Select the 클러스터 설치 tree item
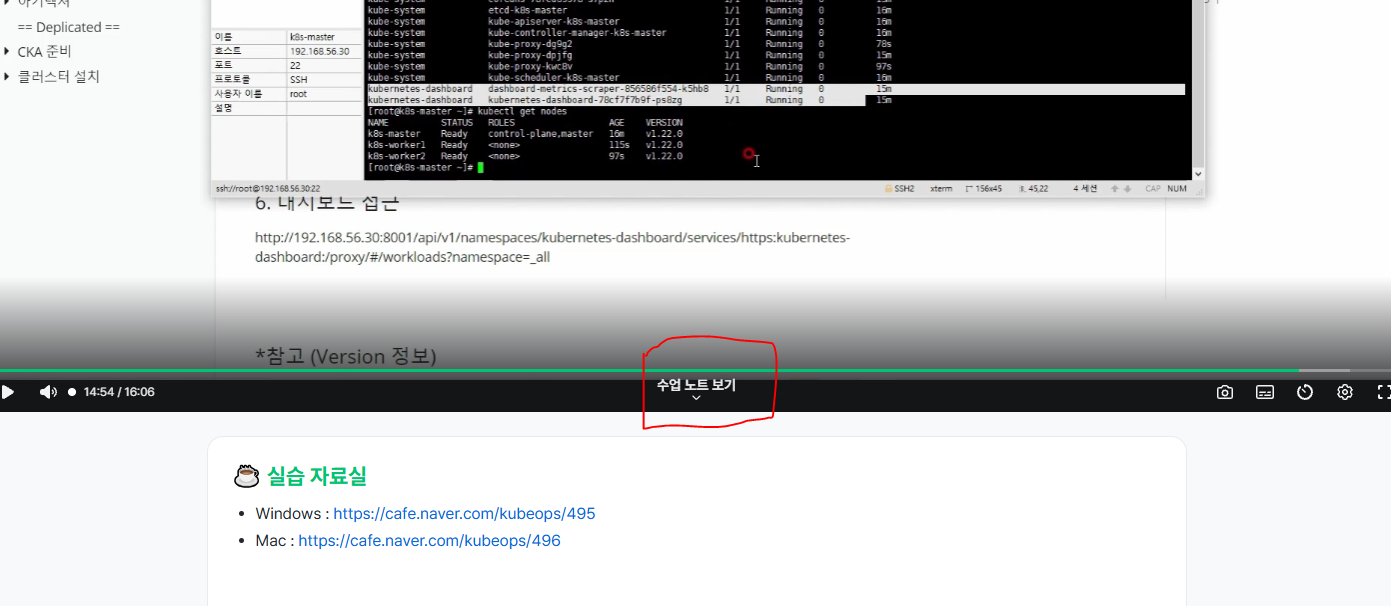The image size is (1391, 606). point(59,76)
